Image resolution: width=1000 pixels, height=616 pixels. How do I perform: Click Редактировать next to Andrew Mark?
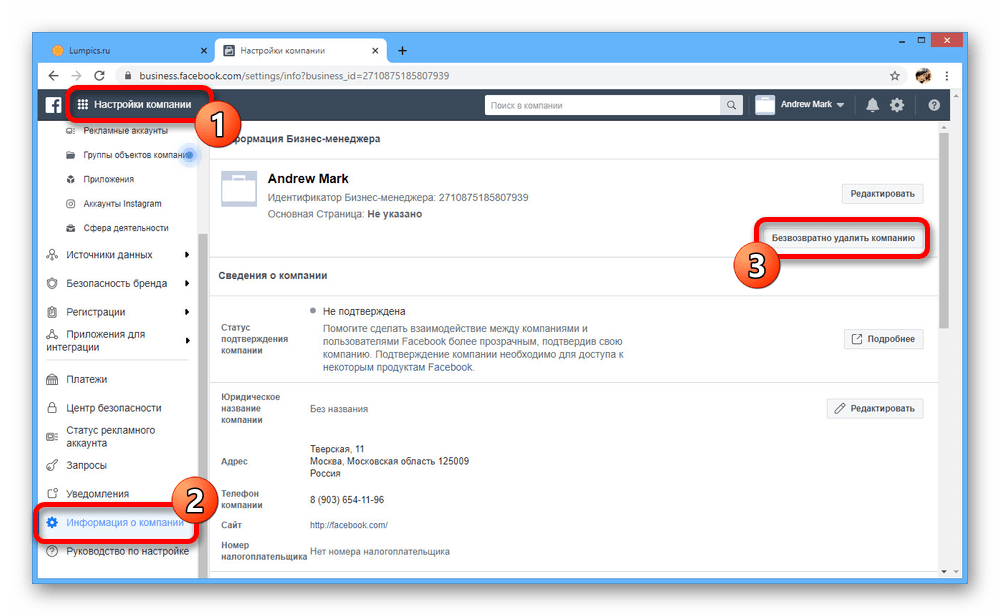(882, 194)
